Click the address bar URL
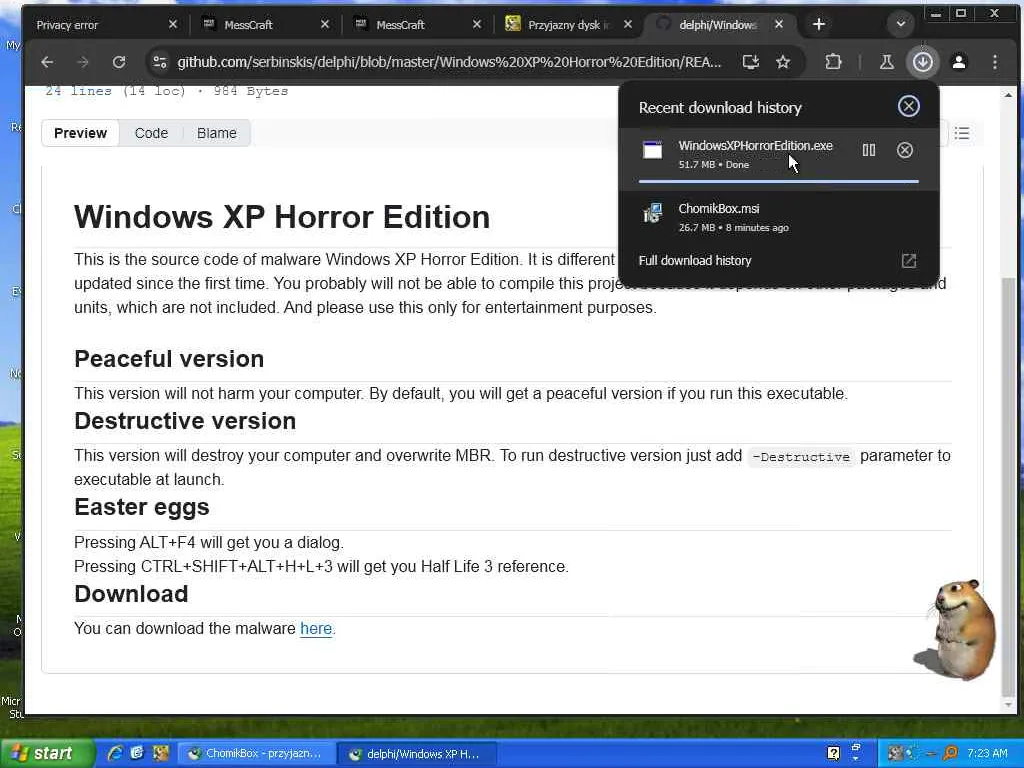The width and height of the screenshot is (1024, 768). [449, 62]
